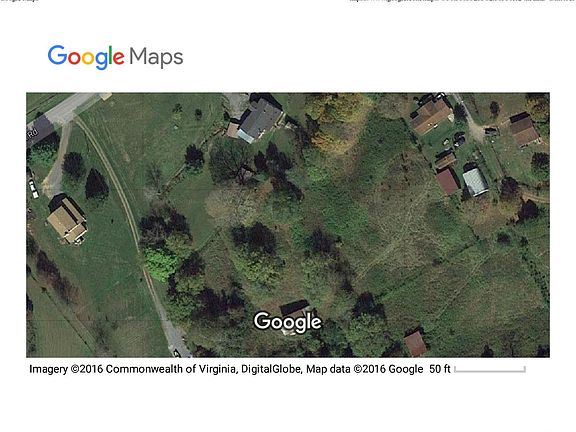This screenshot has height=432, width=576.
Task: Select the white metal-roofed shed
Action: (475, 181)
